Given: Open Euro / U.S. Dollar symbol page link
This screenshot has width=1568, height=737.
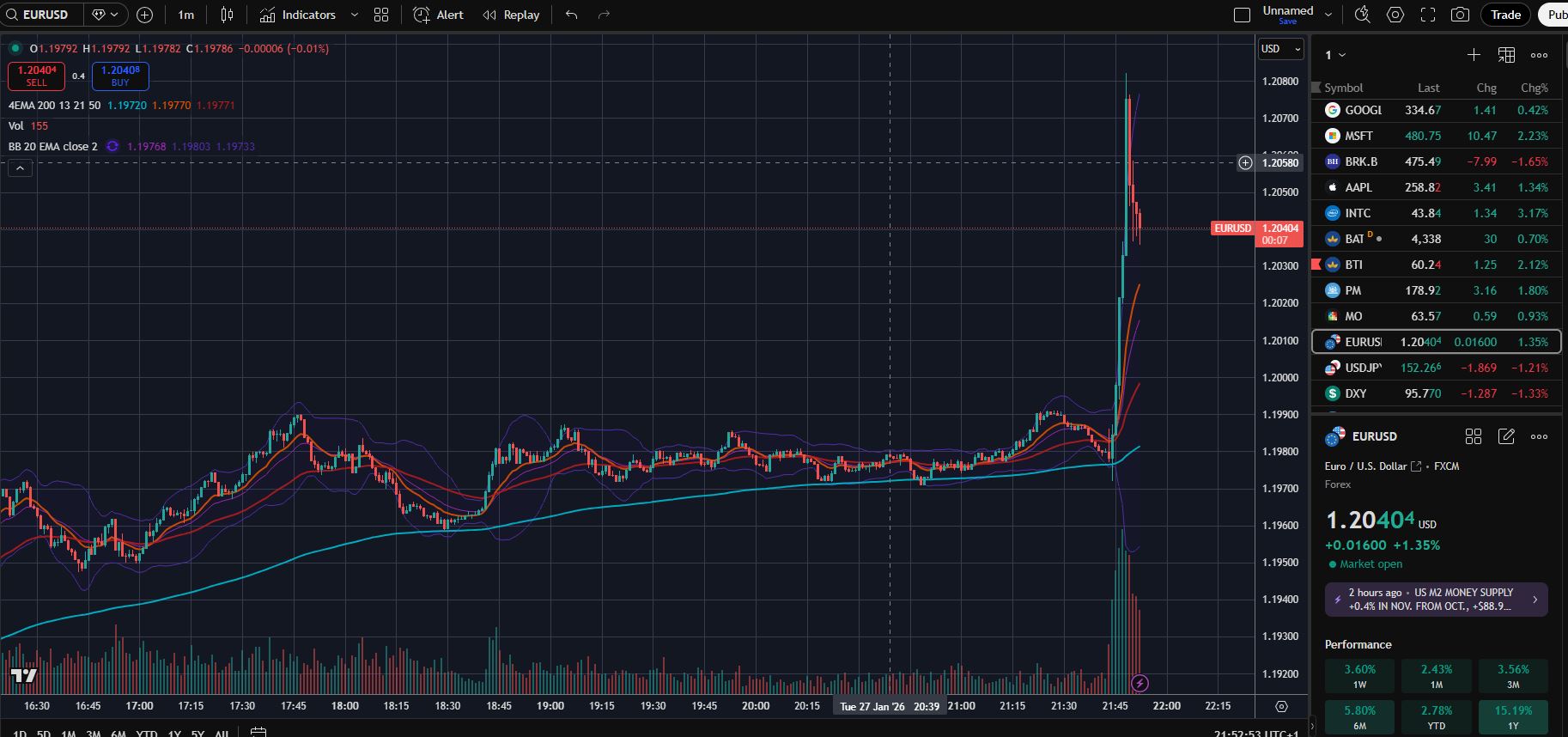Looking at the screenshot, I should pos(1372,466).
